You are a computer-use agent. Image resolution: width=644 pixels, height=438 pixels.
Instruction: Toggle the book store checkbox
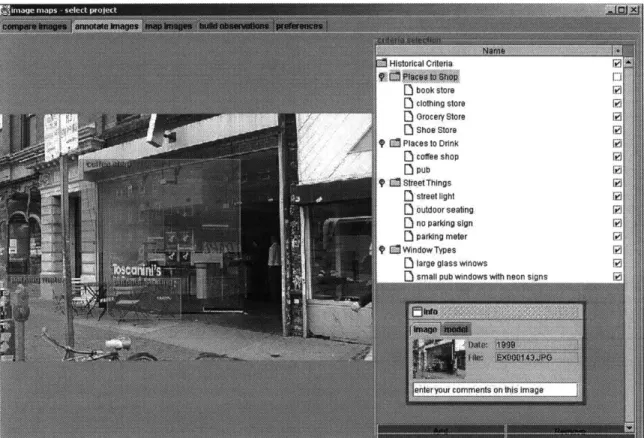[617, 90]
